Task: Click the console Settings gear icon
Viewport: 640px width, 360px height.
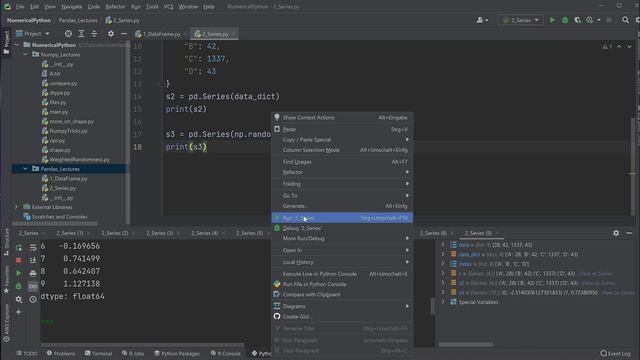Action: 18,299
